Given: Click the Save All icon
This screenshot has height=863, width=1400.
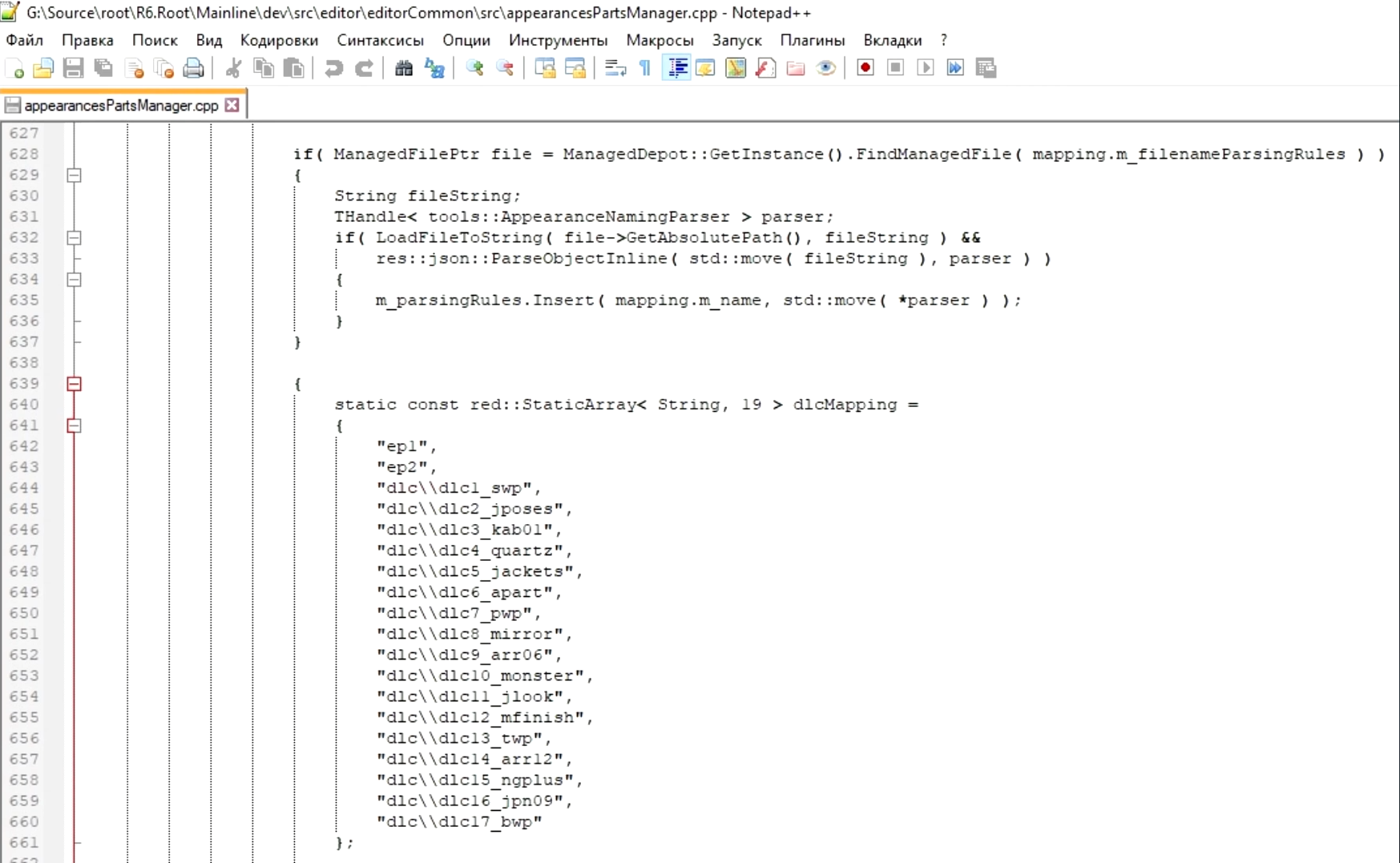Looking at the screenshot, I should [103, 68].
